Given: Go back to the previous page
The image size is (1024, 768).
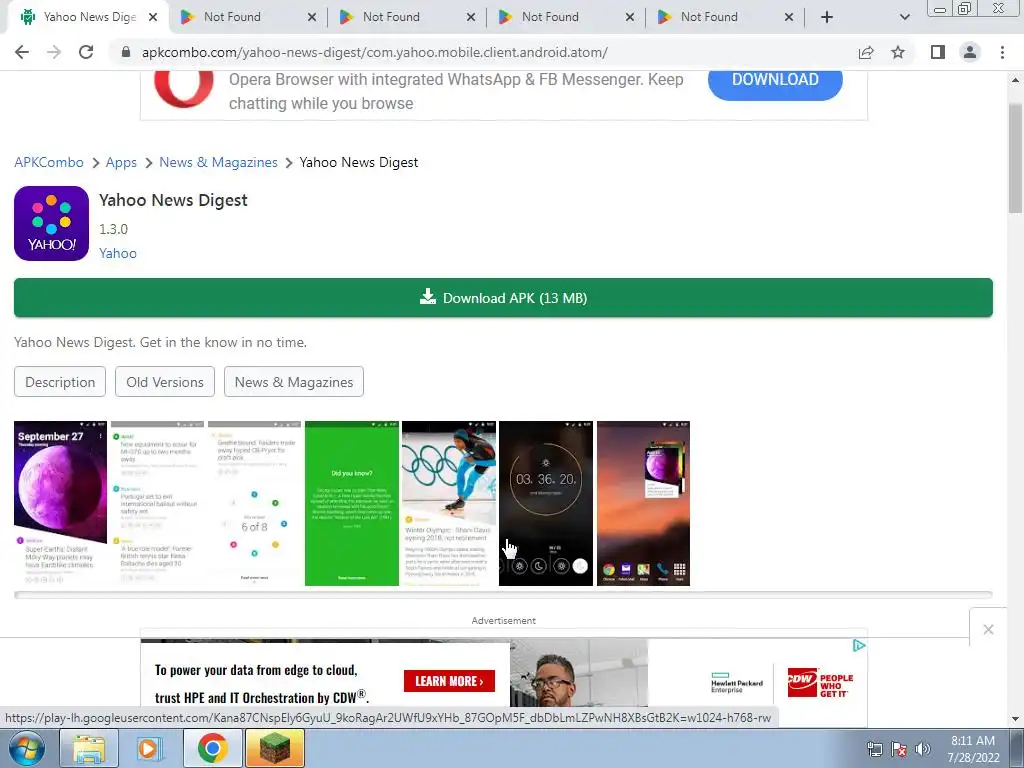Looking at the screenshot, I should (x=22, y=52).
